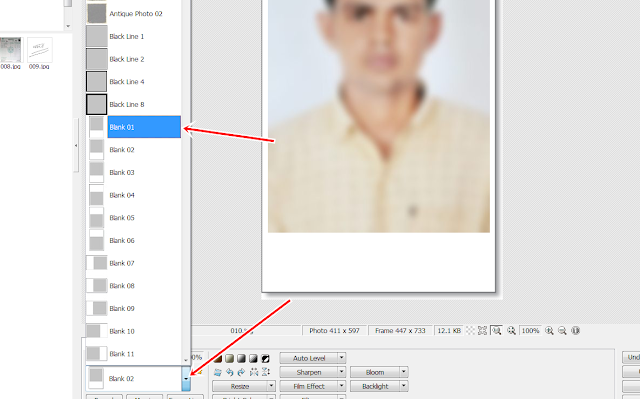Apply the negative invert icon
Screen dimensions: 640x399
[x=265, y=359]
